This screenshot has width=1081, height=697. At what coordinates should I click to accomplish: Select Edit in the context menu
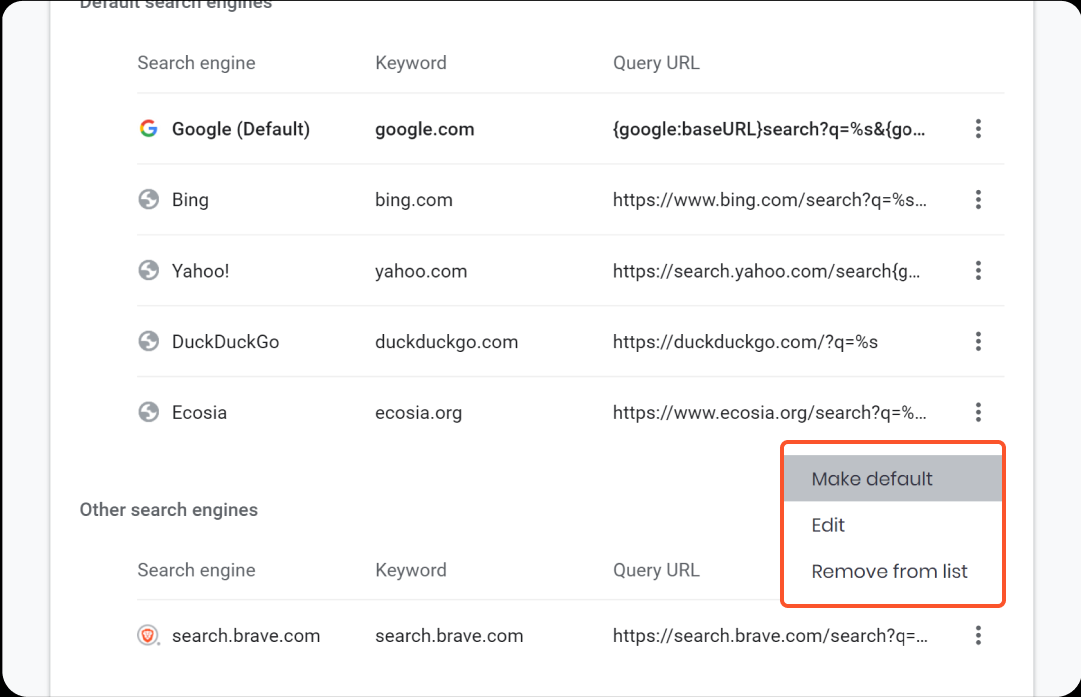pos(893,525)
